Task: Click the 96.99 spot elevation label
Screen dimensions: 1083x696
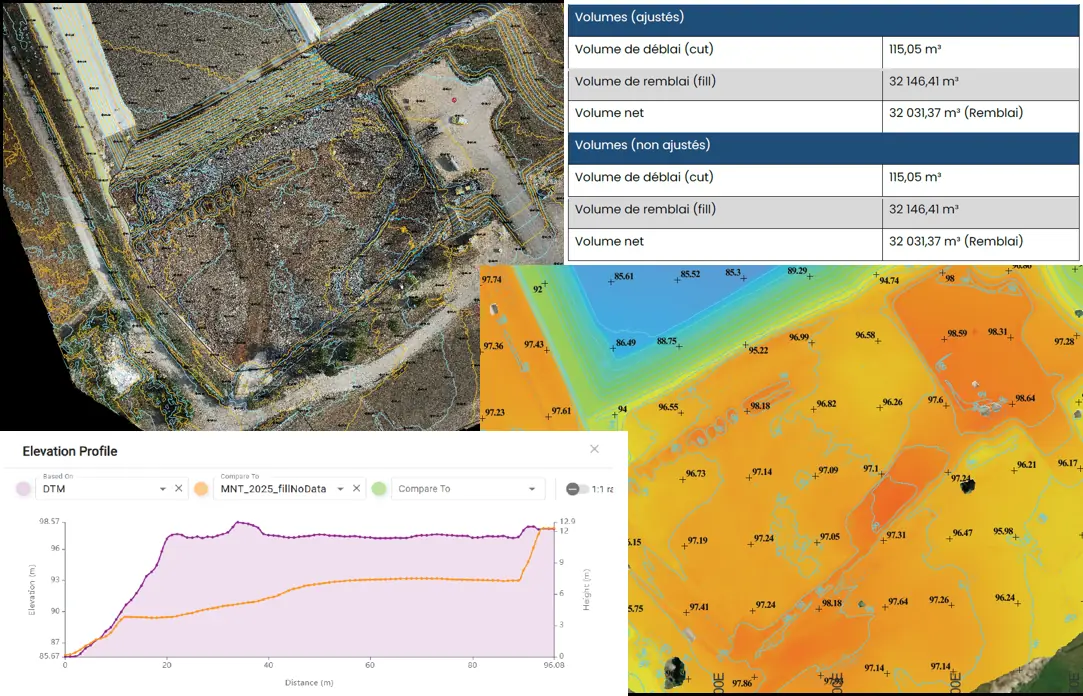Action: pyautogui.click(x=798, y=337)
